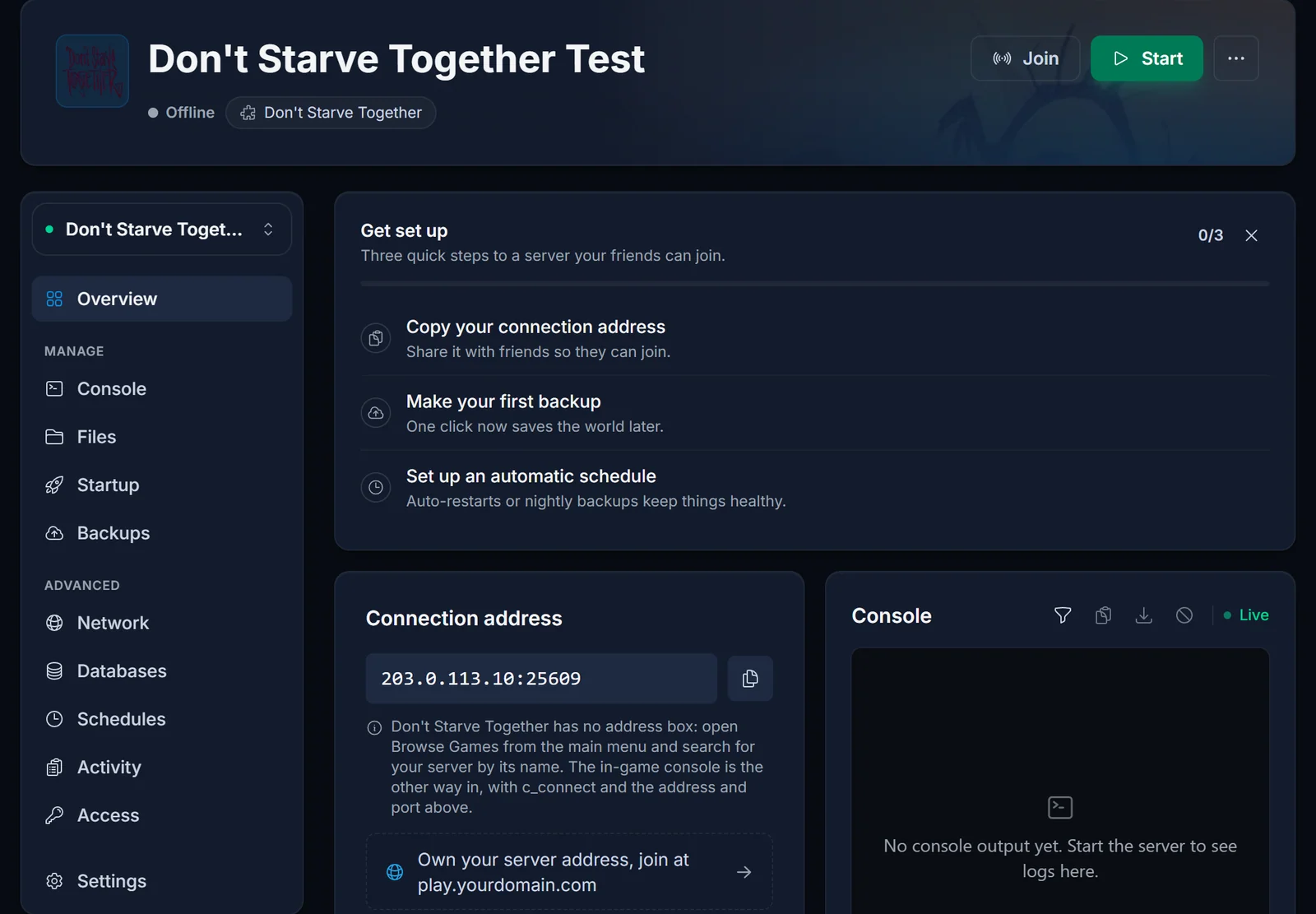Image resolution: width=1316 pixels, height=914 pixels.
Task: Copy console output with clipboard icon
Action: click(1103, 615)
